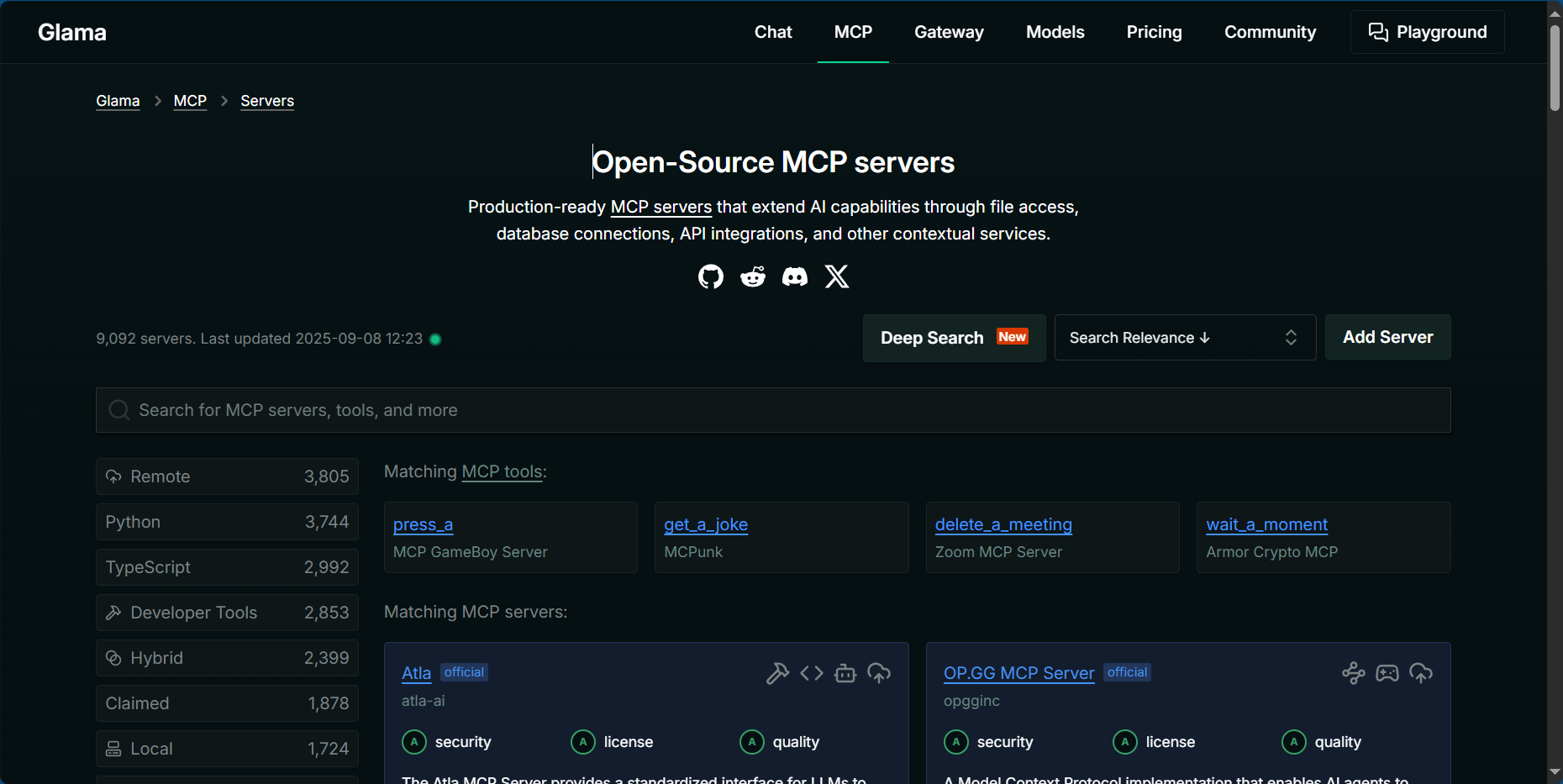Screen dimensions: 1563x784
Task: Open the X (Twitter) icon link
Action: [x=837, y=276]
